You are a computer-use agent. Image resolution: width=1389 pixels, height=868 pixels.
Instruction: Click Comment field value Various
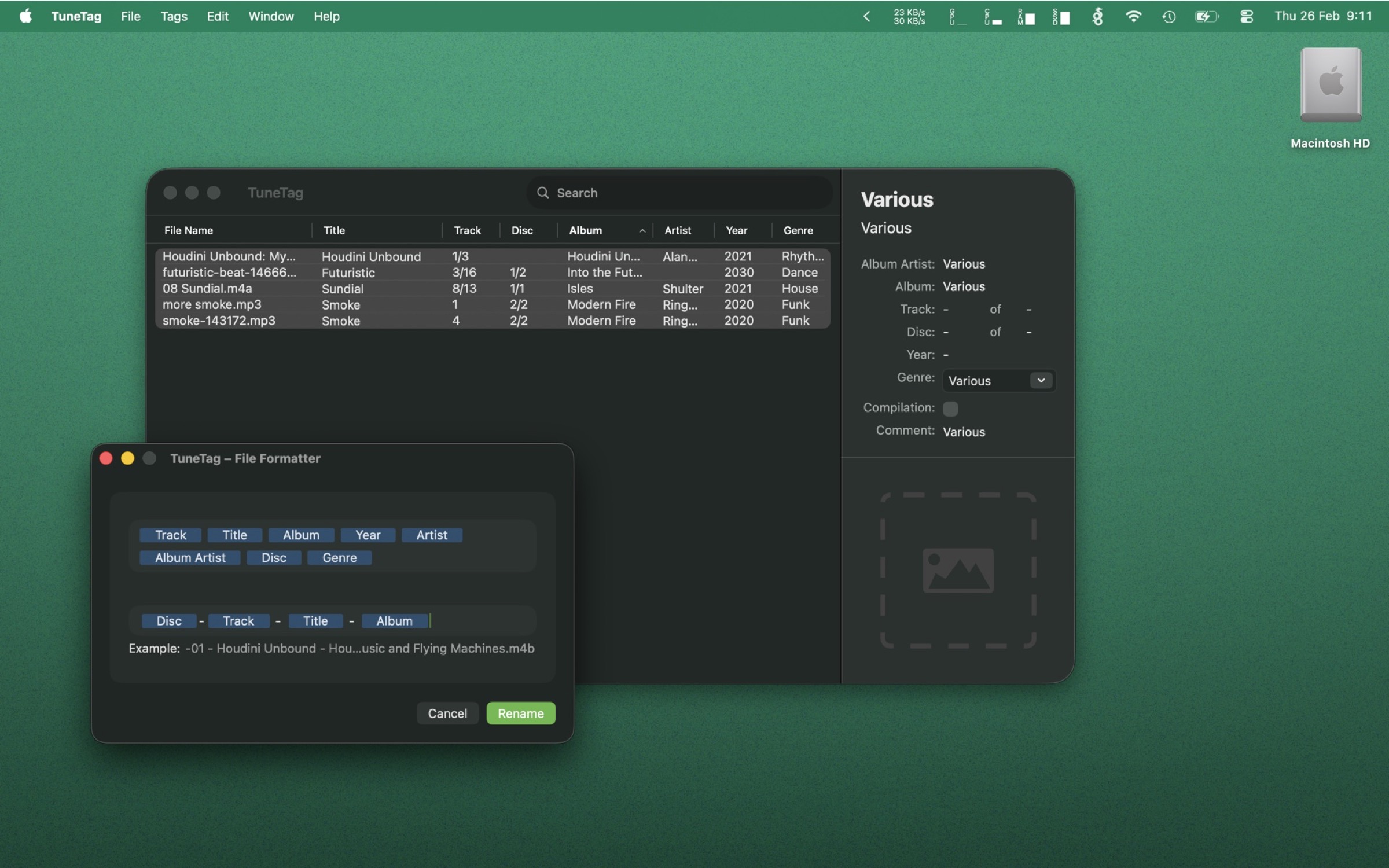(x=964, y=432)
